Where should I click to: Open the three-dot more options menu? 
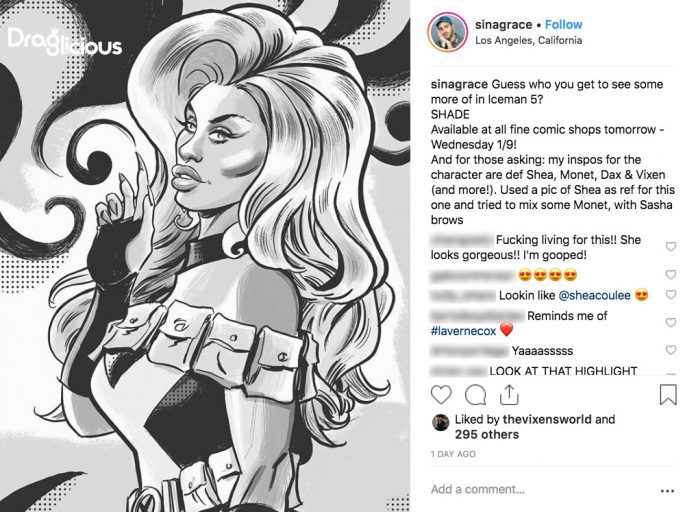click(x=667, y=491)
